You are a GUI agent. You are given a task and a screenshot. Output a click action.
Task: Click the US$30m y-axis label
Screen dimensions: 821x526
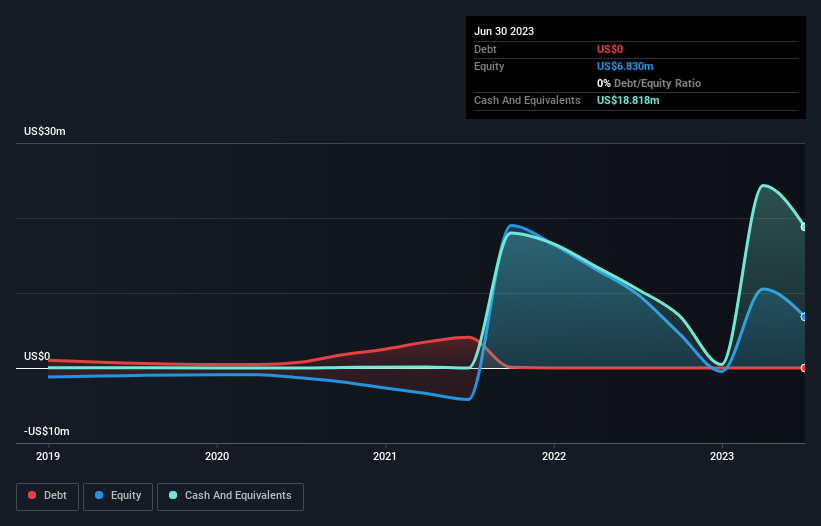click(x=45, y=131)
